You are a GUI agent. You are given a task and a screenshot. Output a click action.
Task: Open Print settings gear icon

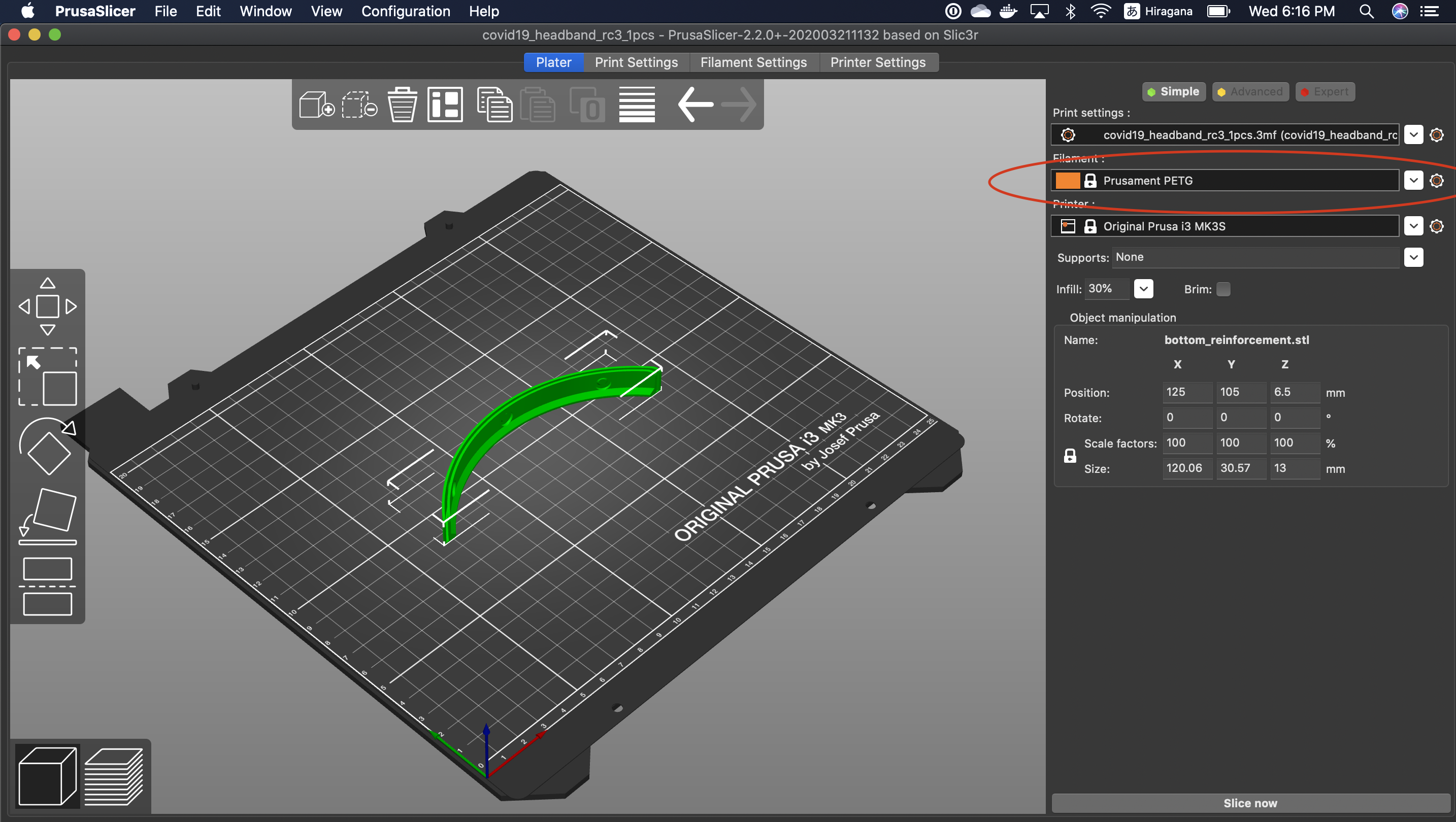pos(1436,135)
